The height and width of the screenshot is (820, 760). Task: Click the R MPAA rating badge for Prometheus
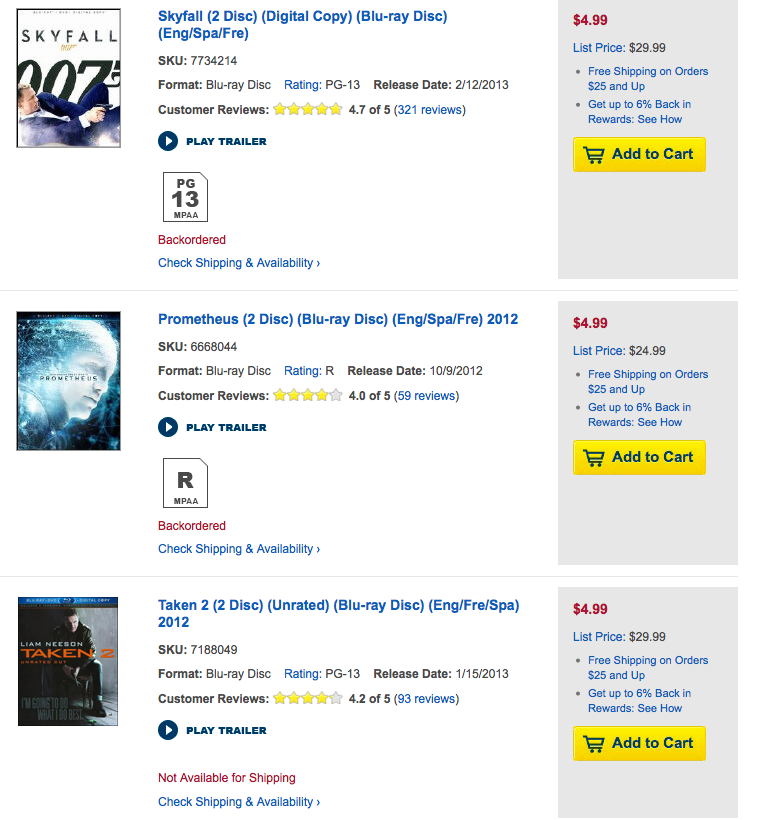(185, 482)
